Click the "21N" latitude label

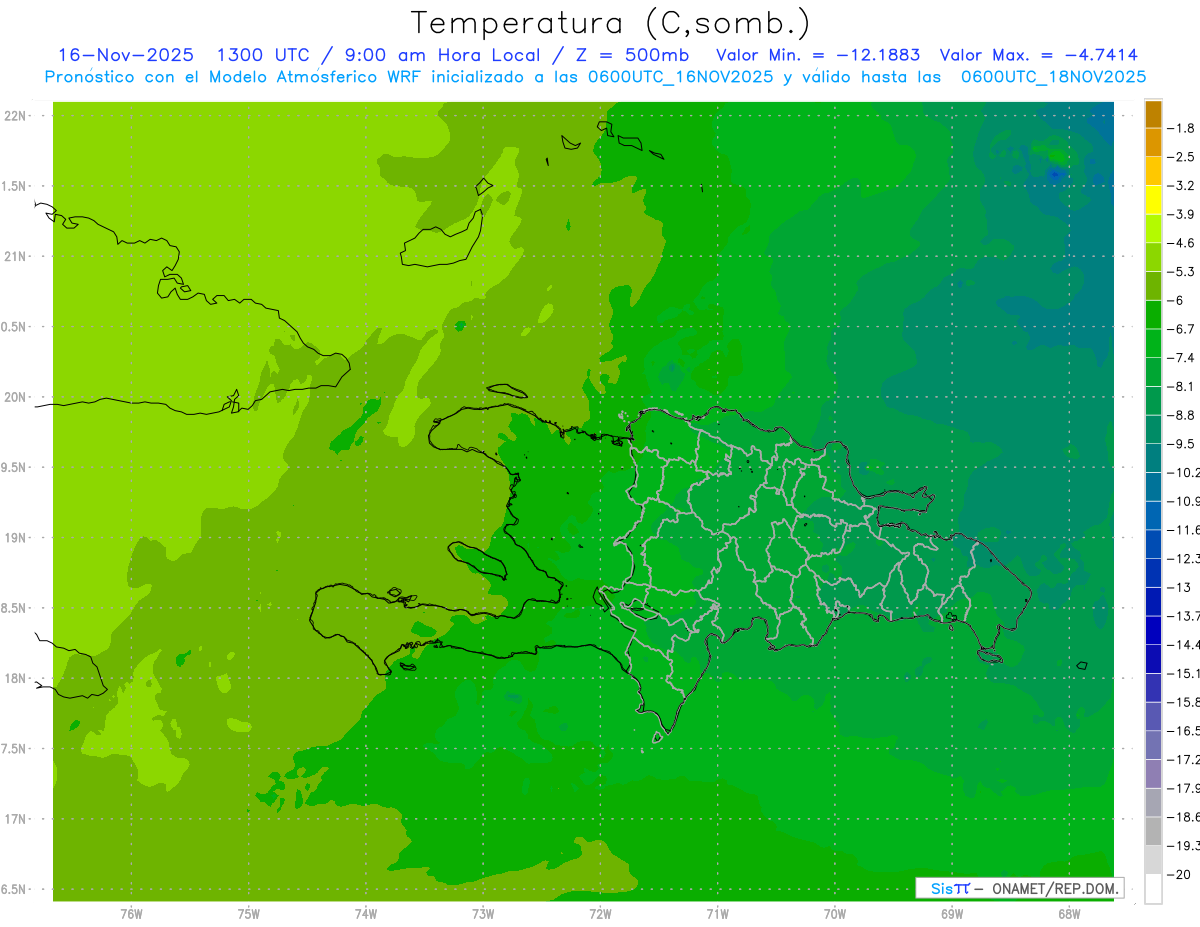click(14, 256)
